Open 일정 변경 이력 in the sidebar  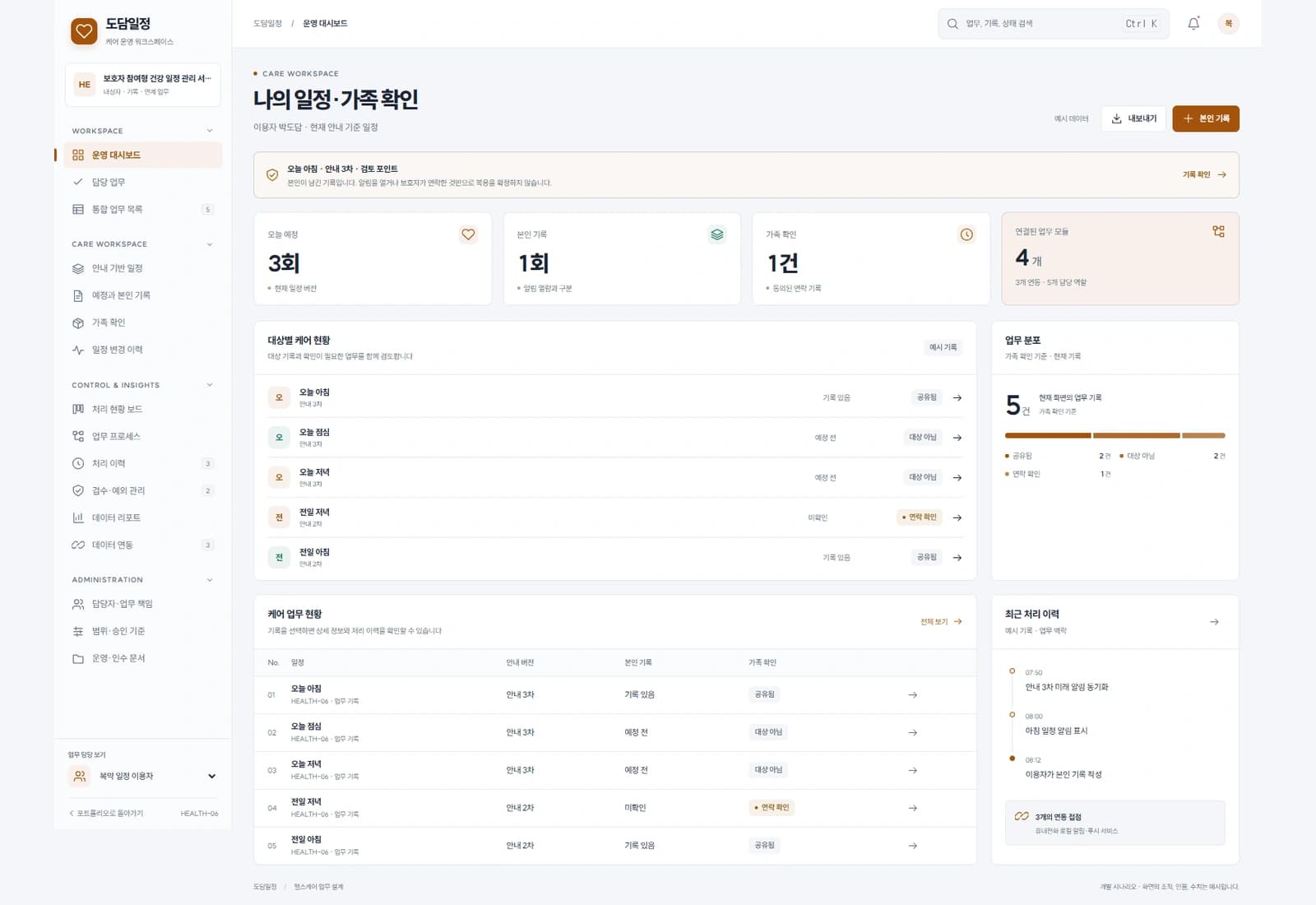pyautogui.click(x=143, y=350)
